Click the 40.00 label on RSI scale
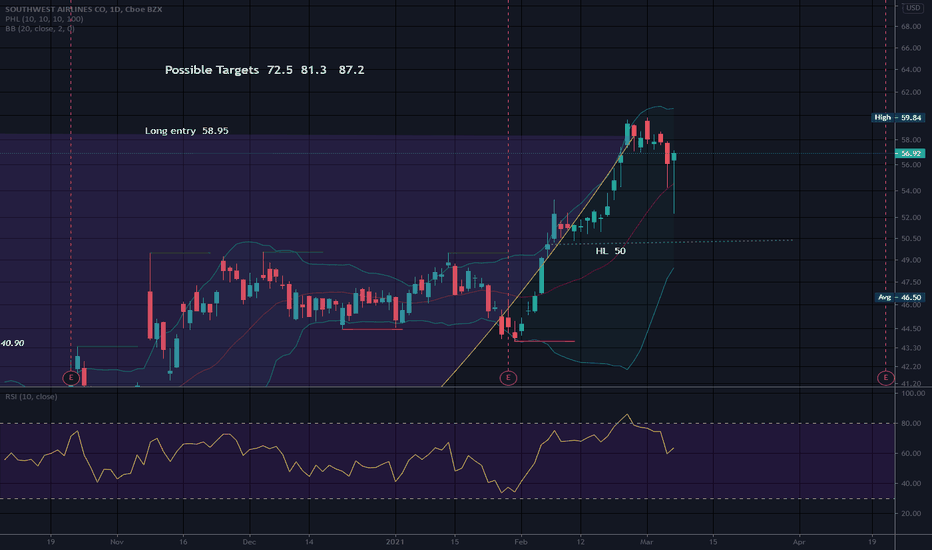 coord(911,484)
